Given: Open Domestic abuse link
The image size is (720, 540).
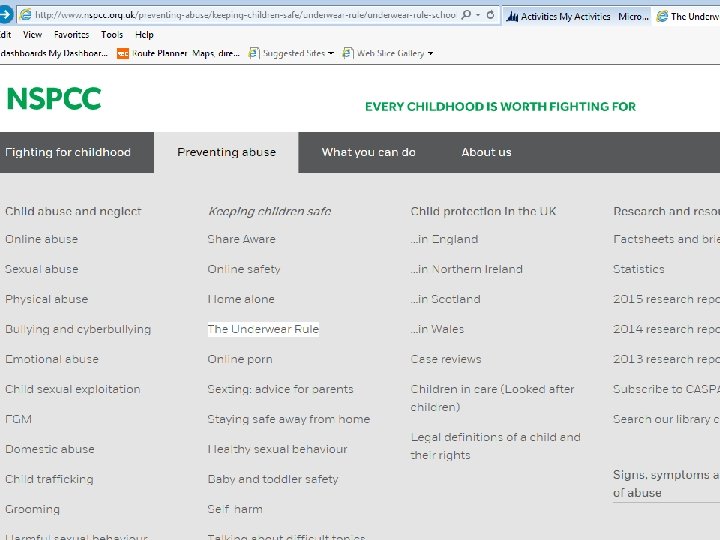Looking at the screenshot, I should point(50,449).
